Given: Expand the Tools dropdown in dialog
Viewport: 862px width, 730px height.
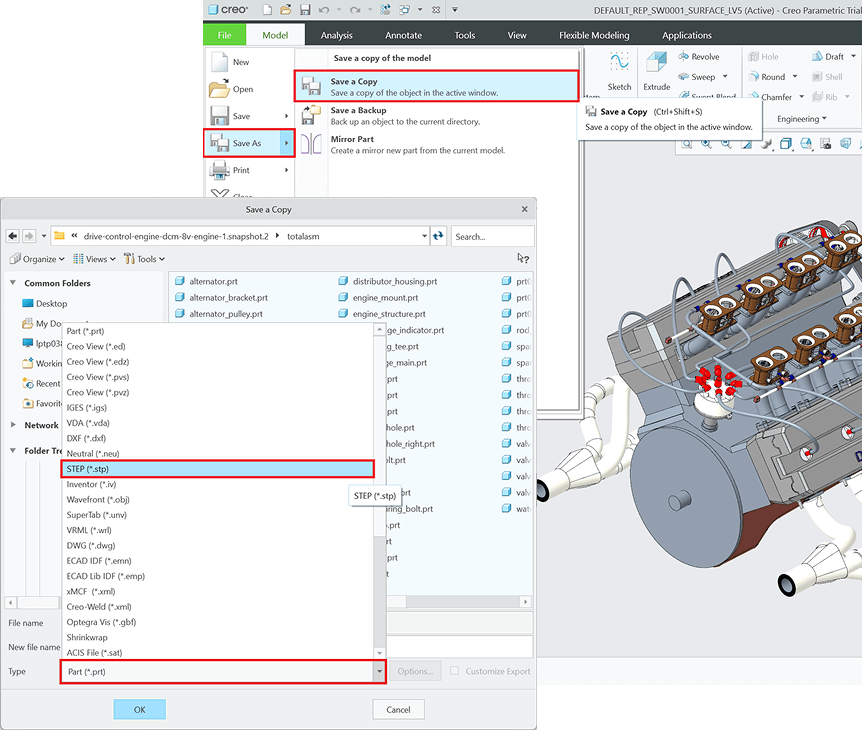Looking at the screenshot, I should [x=144, y=259].
